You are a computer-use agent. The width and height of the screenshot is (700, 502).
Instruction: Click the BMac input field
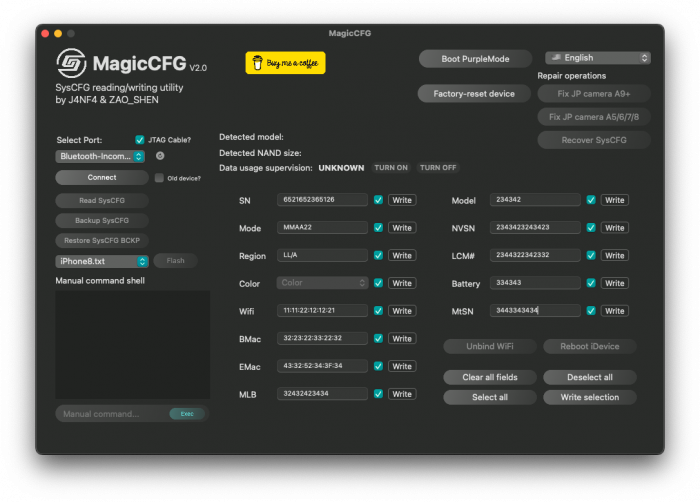(x=322, y=338)
